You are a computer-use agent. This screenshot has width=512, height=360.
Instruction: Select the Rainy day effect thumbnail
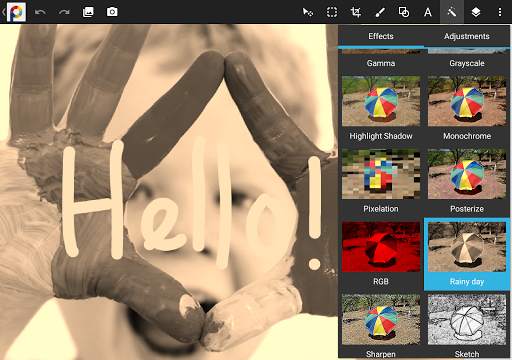(467, 247)
